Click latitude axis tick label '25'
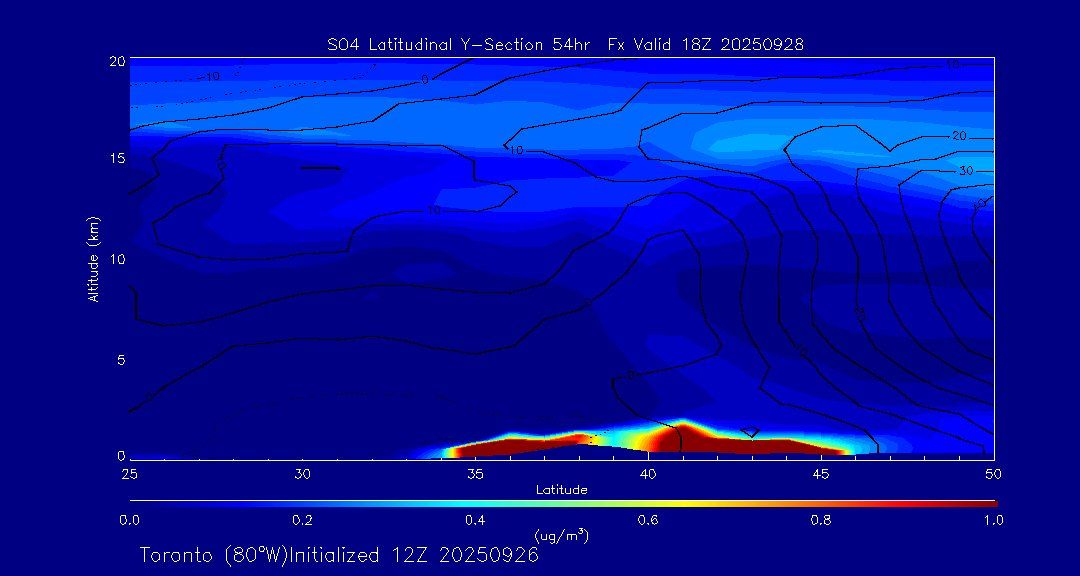The height and width of the screenshot is (576, 1080). [129, 473]
